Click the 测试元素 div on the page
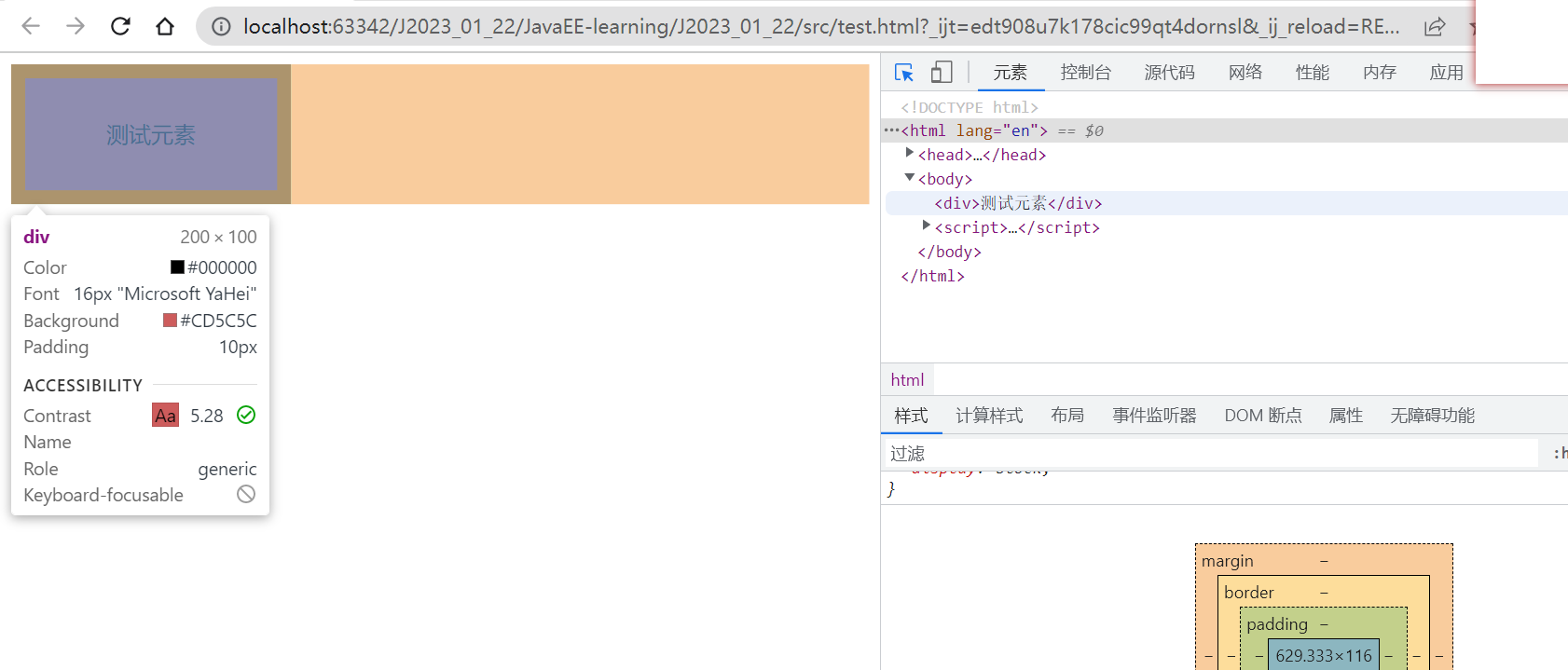 151,134
